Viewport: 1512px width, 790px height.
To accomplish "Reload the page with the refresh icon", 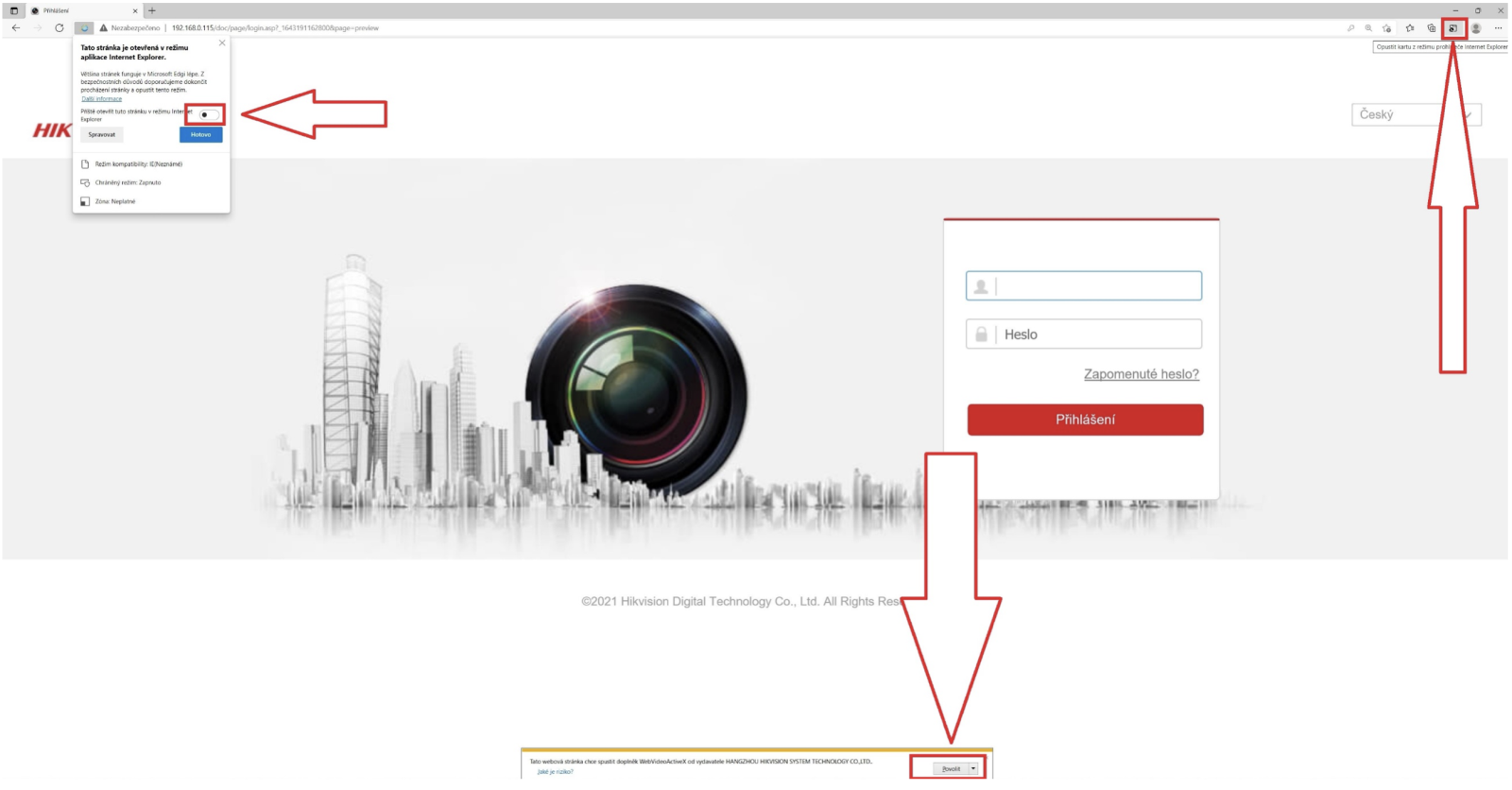I will click(60, 28).
